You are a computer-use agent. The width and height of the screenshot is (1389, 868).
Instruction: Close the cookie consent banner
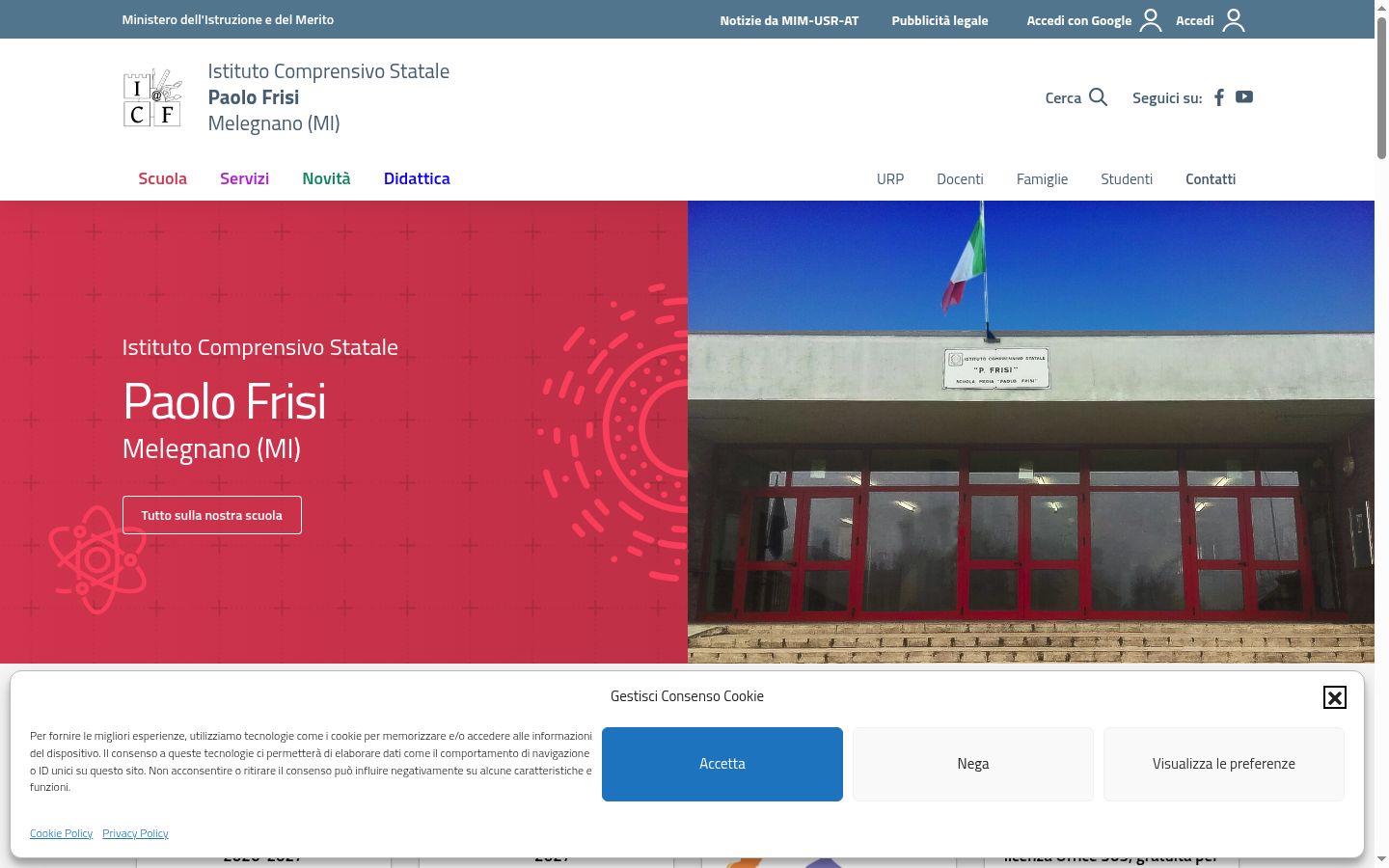(x=1334, y=697)
